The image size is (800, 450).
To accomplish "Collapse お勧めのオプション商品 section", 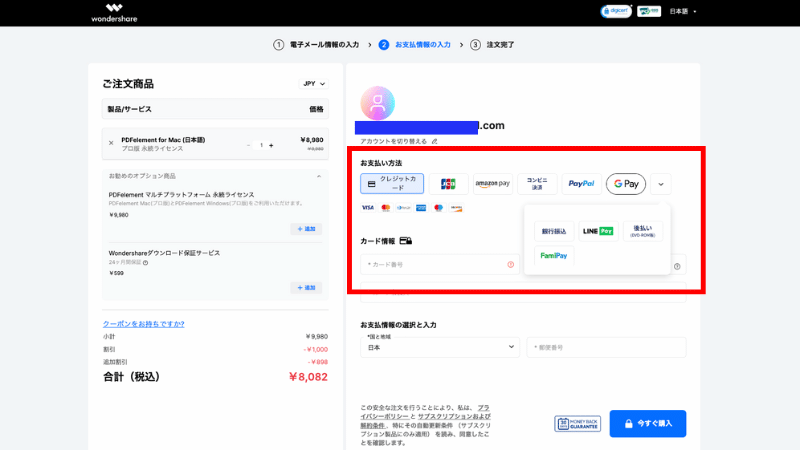I will click(x=319, y=176).
